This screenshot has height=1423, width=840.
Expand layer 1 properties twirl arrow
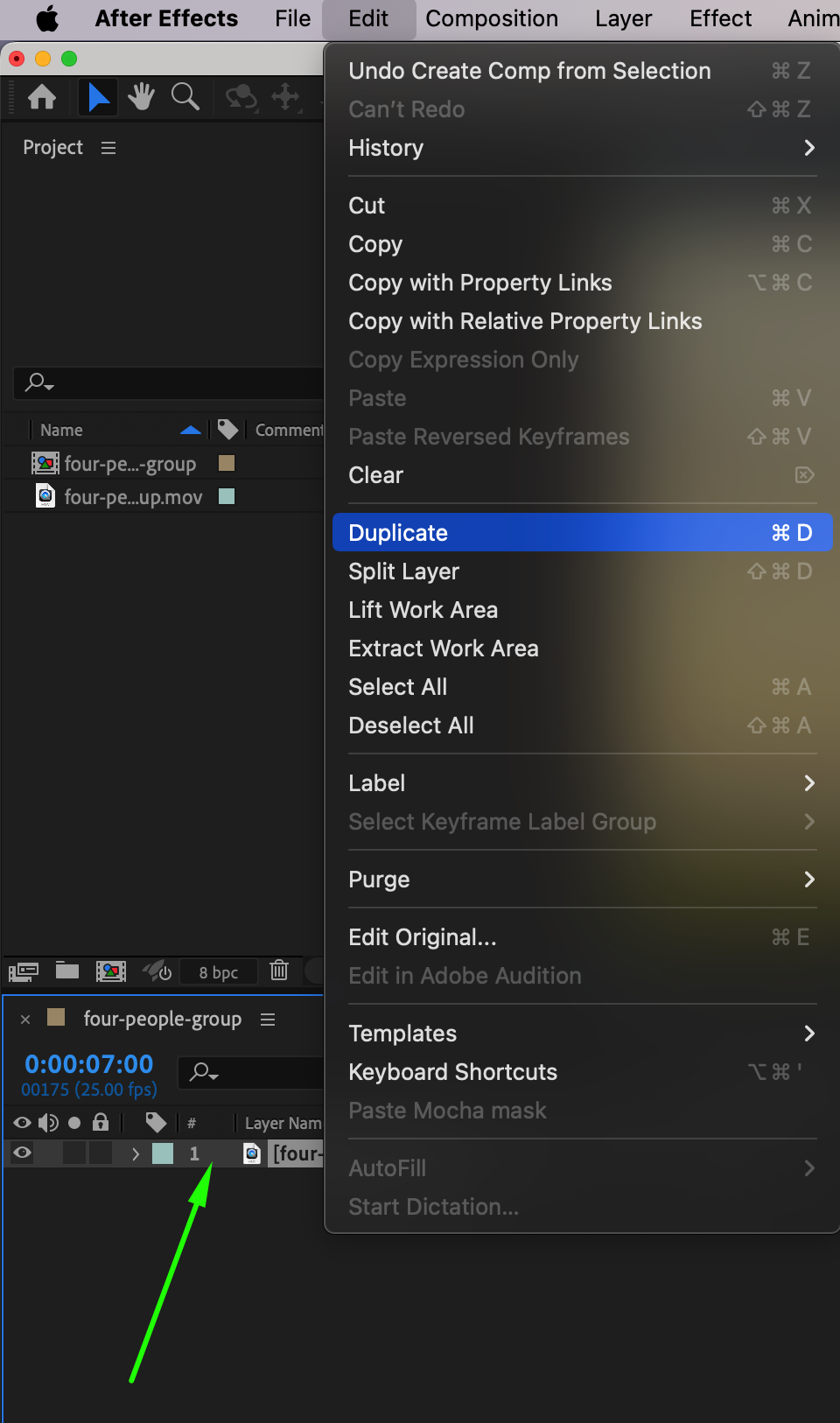click(x=135, y=1153)
